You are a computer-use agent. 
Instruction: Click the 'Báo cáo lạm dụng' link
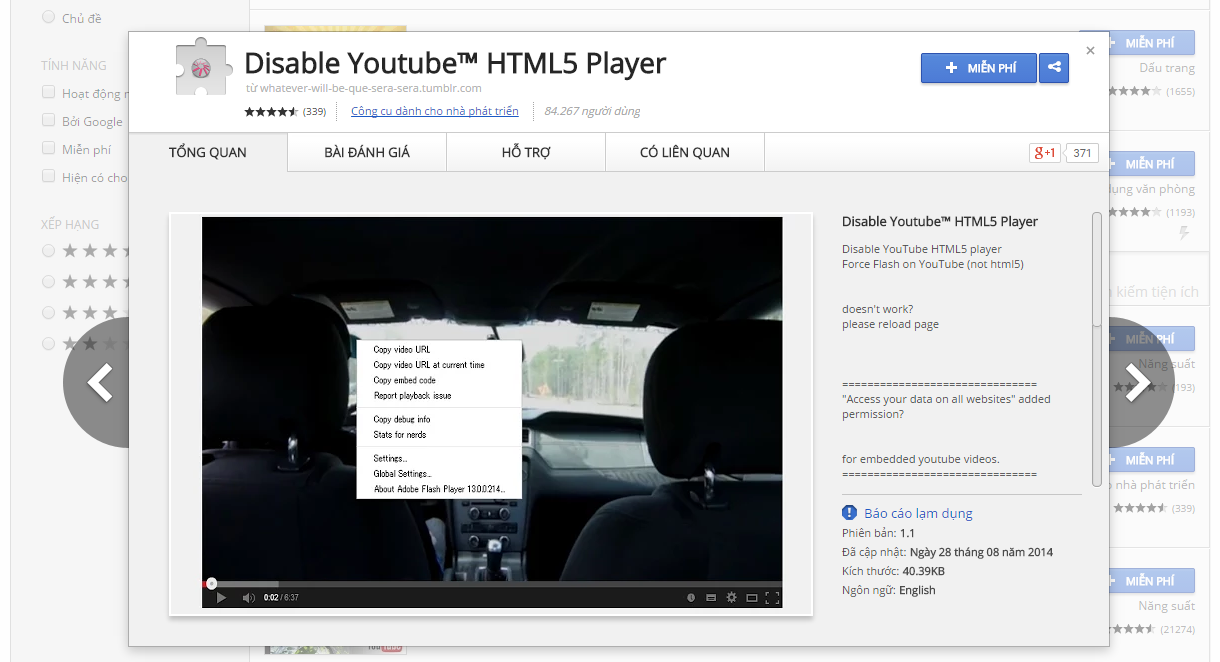(918, 513)
